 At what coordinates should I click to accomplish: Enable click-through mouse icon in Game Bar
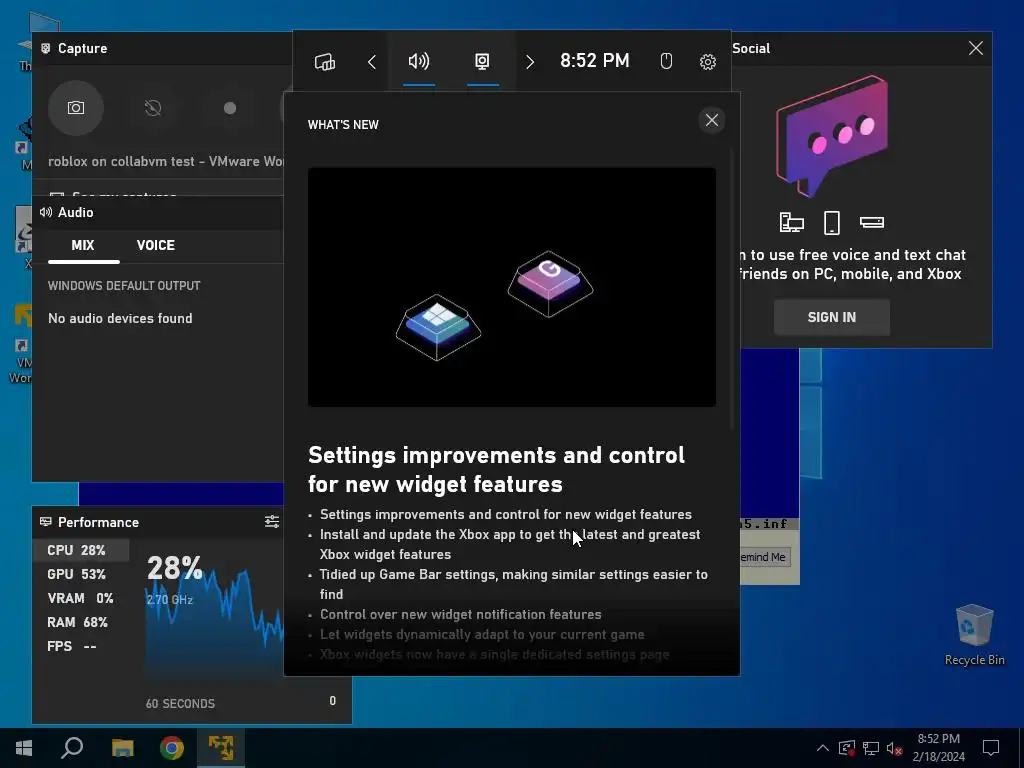click(666, 61)
